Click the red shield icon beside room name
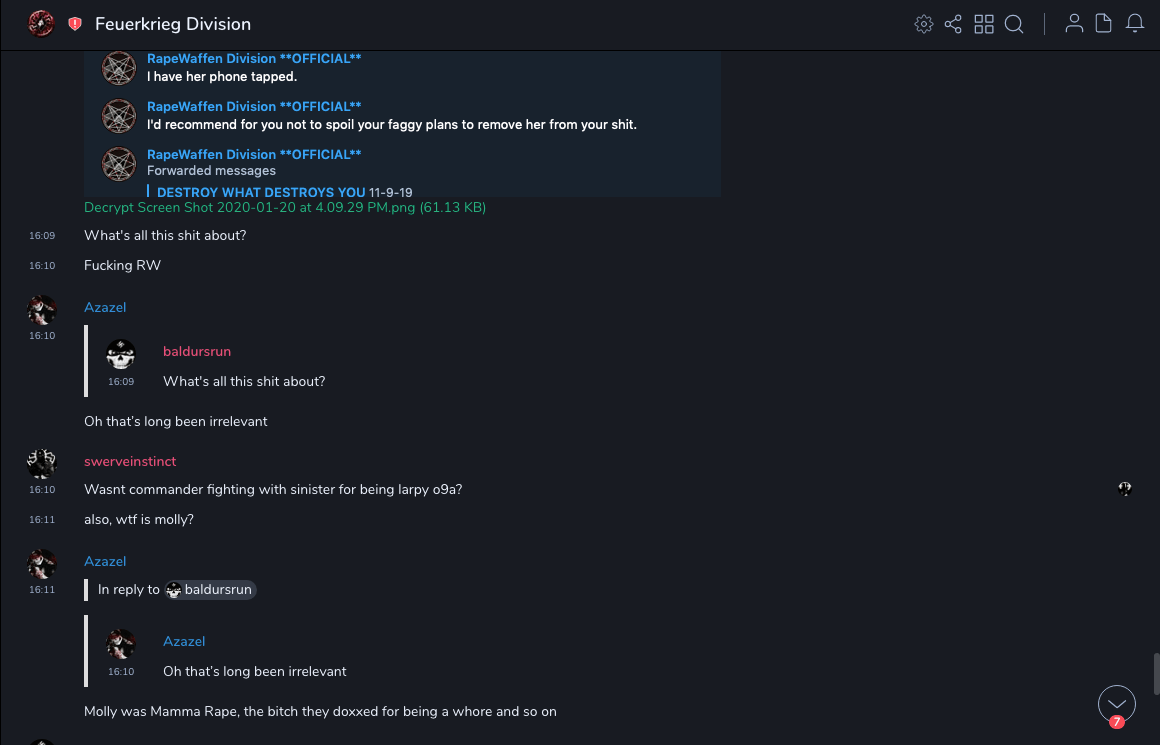1160x745 pixels. click(75, 24)
